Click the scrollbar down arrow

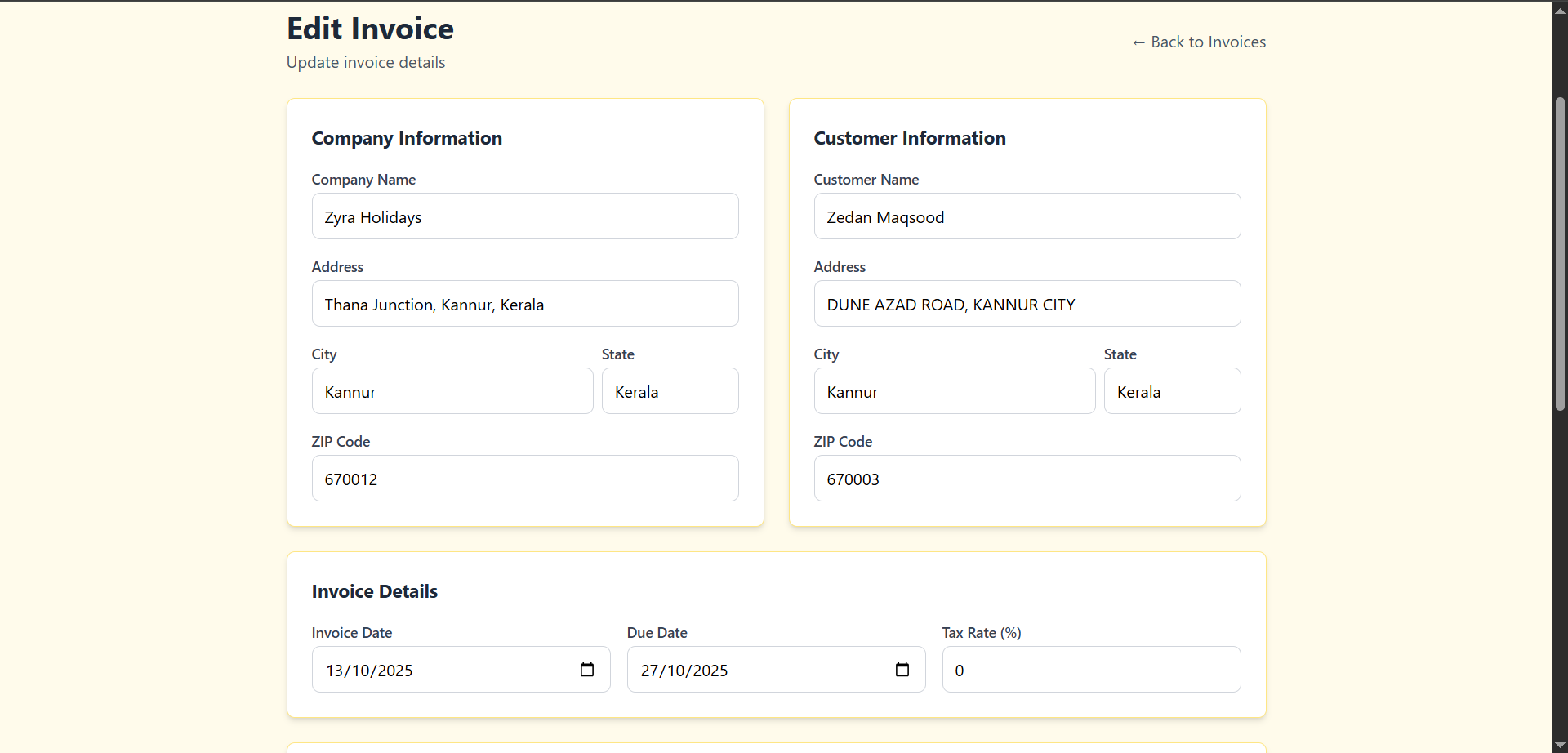(1560, 743)
